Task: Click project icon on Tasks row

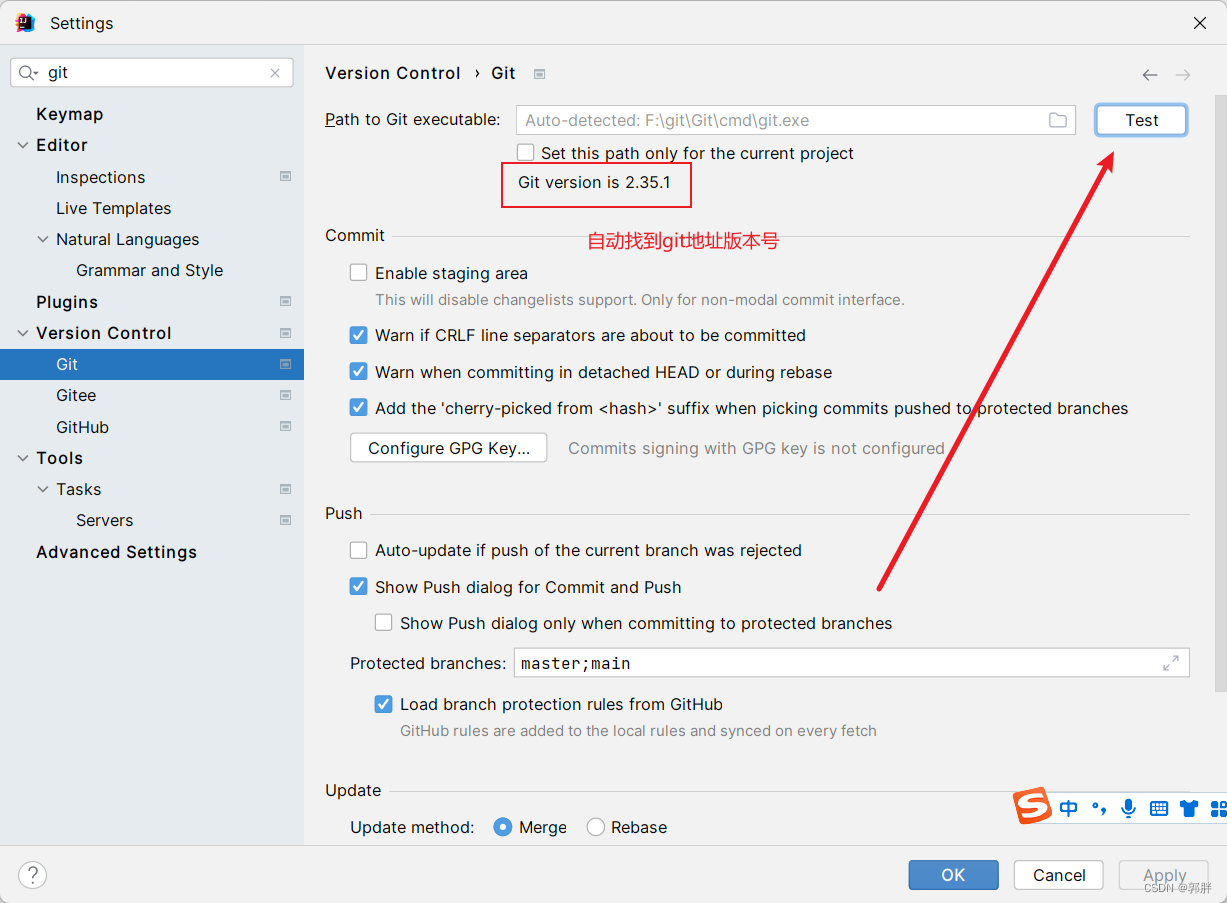Action: click(x=286, y=489)
